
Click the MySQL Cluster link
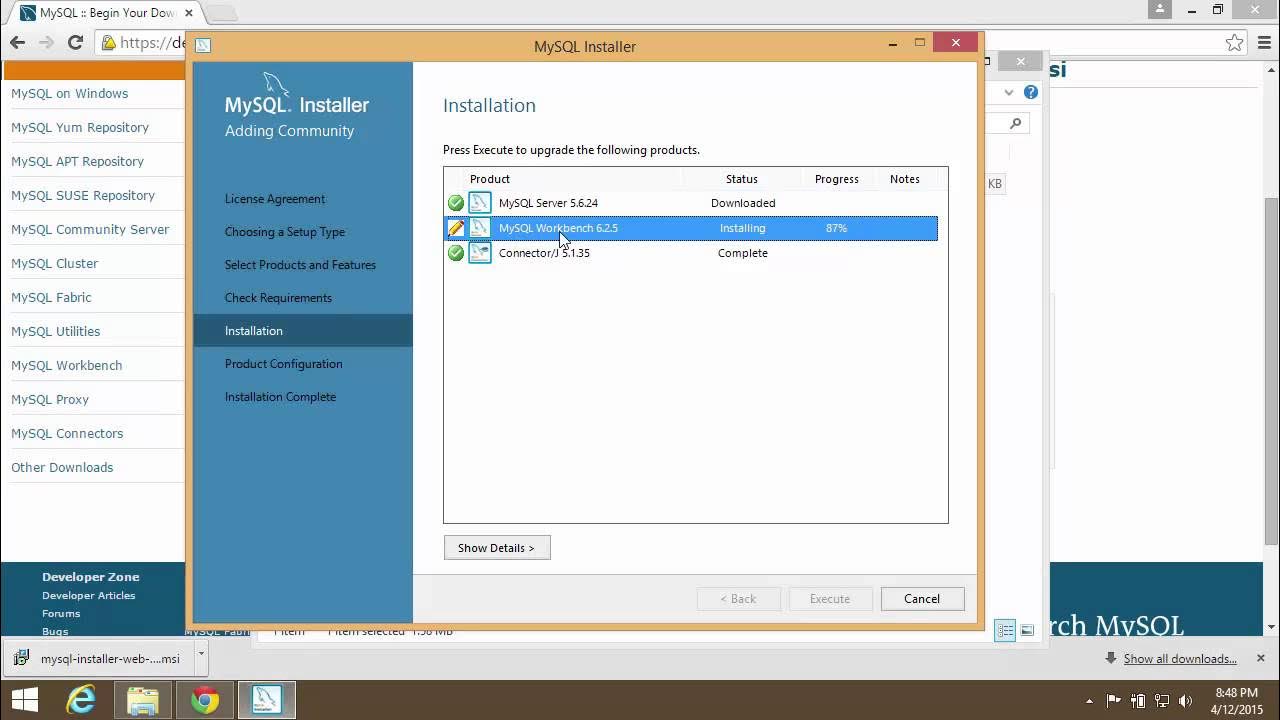coord(54,264)
